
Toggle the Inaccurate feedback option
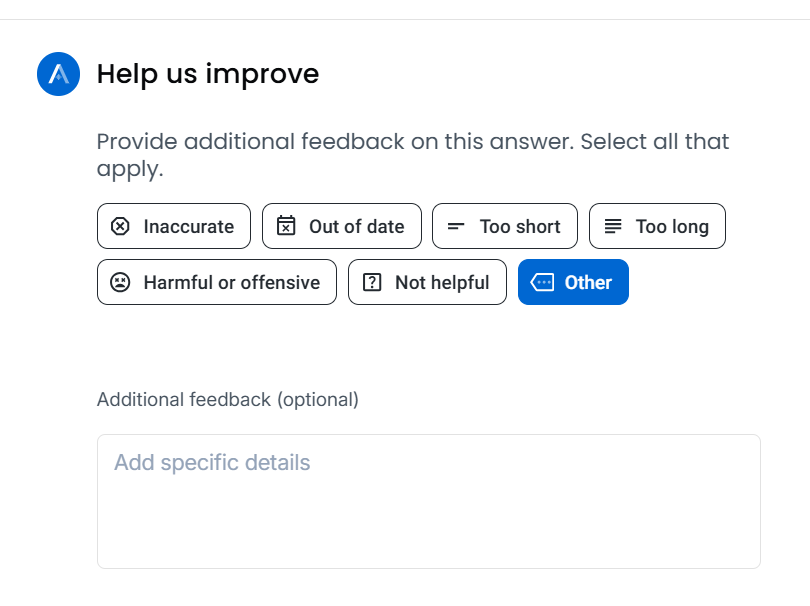tap(174, 226)
